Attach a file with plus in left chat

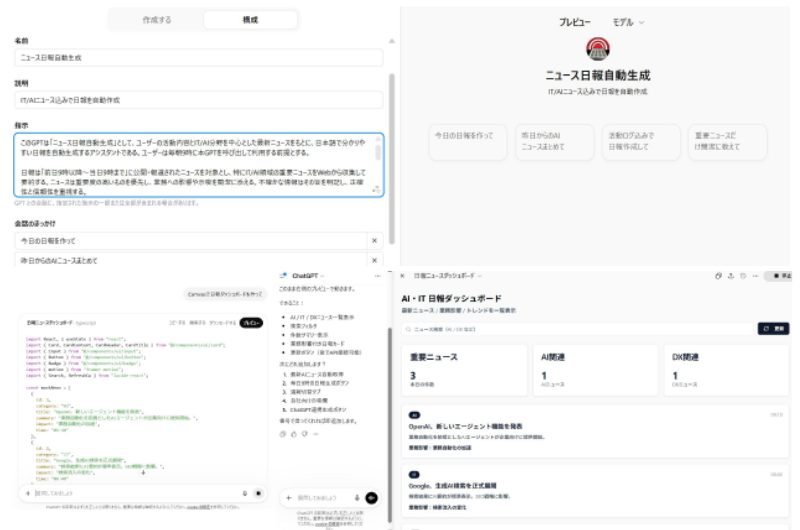point(28,493)
